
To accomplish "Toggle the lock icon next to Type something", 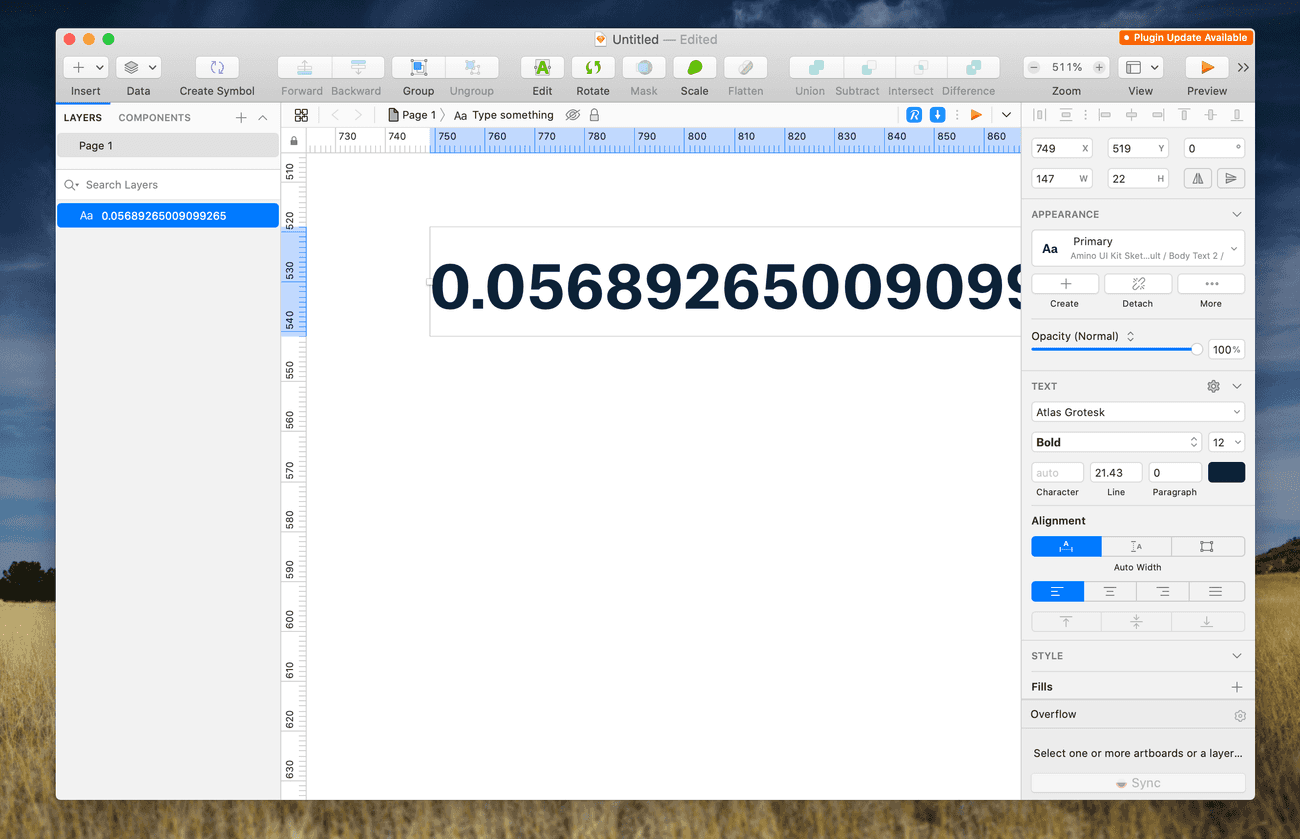I will (594, 115).
